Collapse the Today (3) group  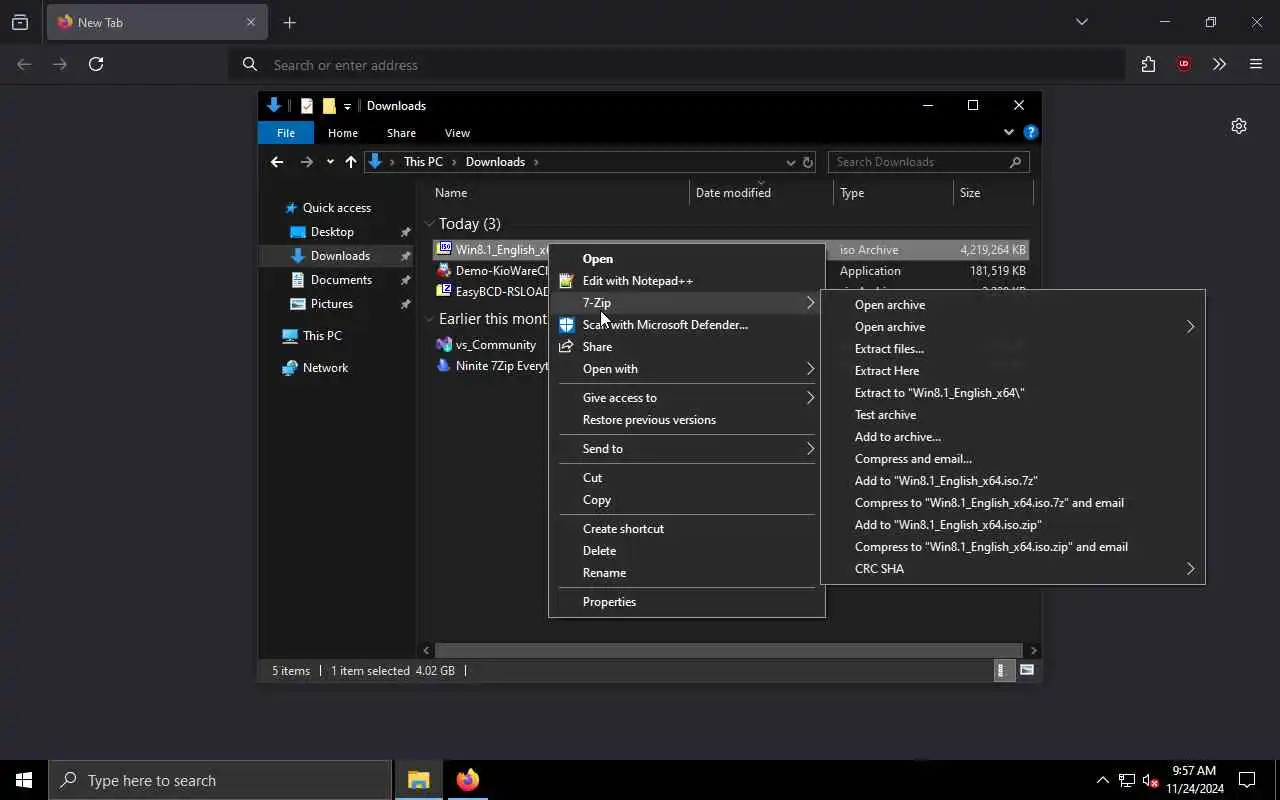429,224
